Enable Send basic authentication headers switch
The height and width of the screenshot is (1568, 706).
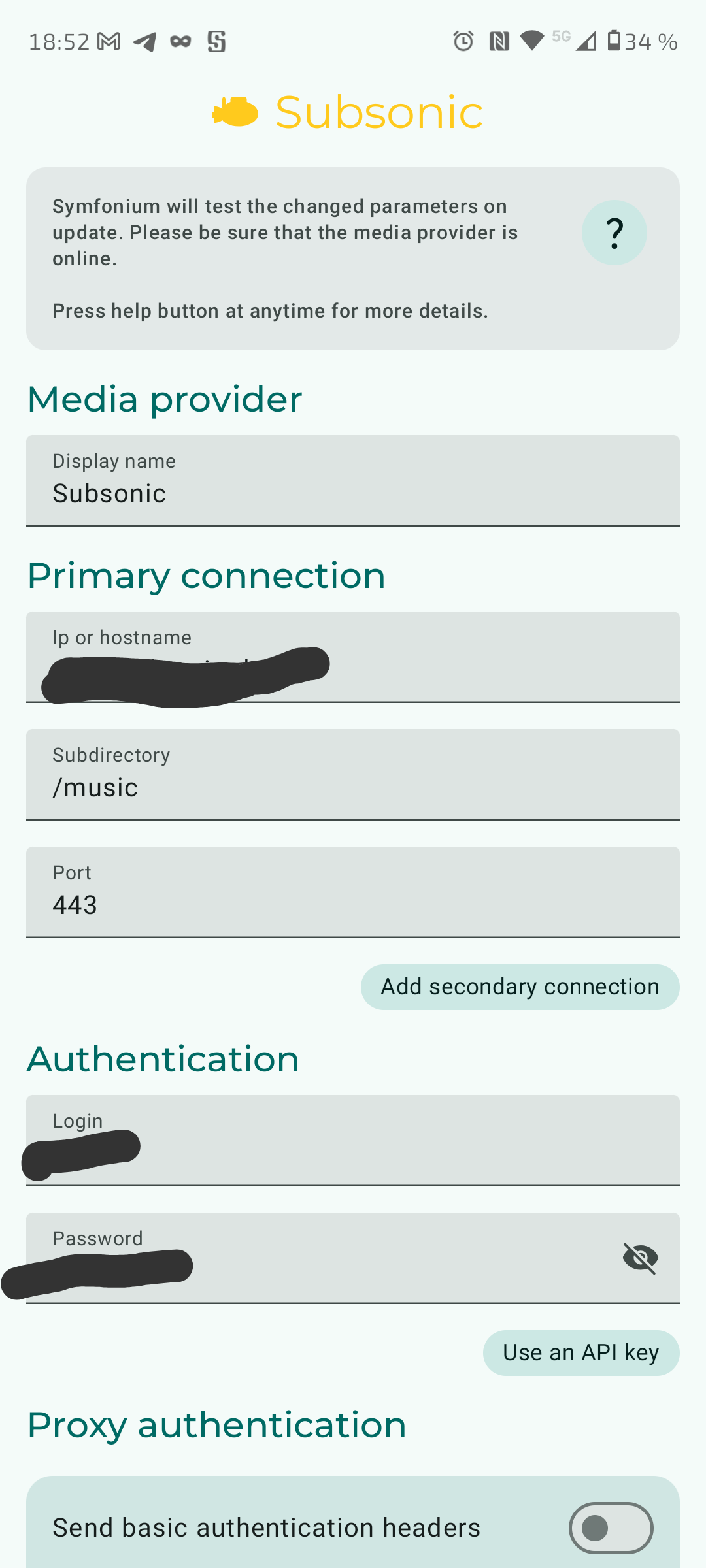coord(611,1527)
